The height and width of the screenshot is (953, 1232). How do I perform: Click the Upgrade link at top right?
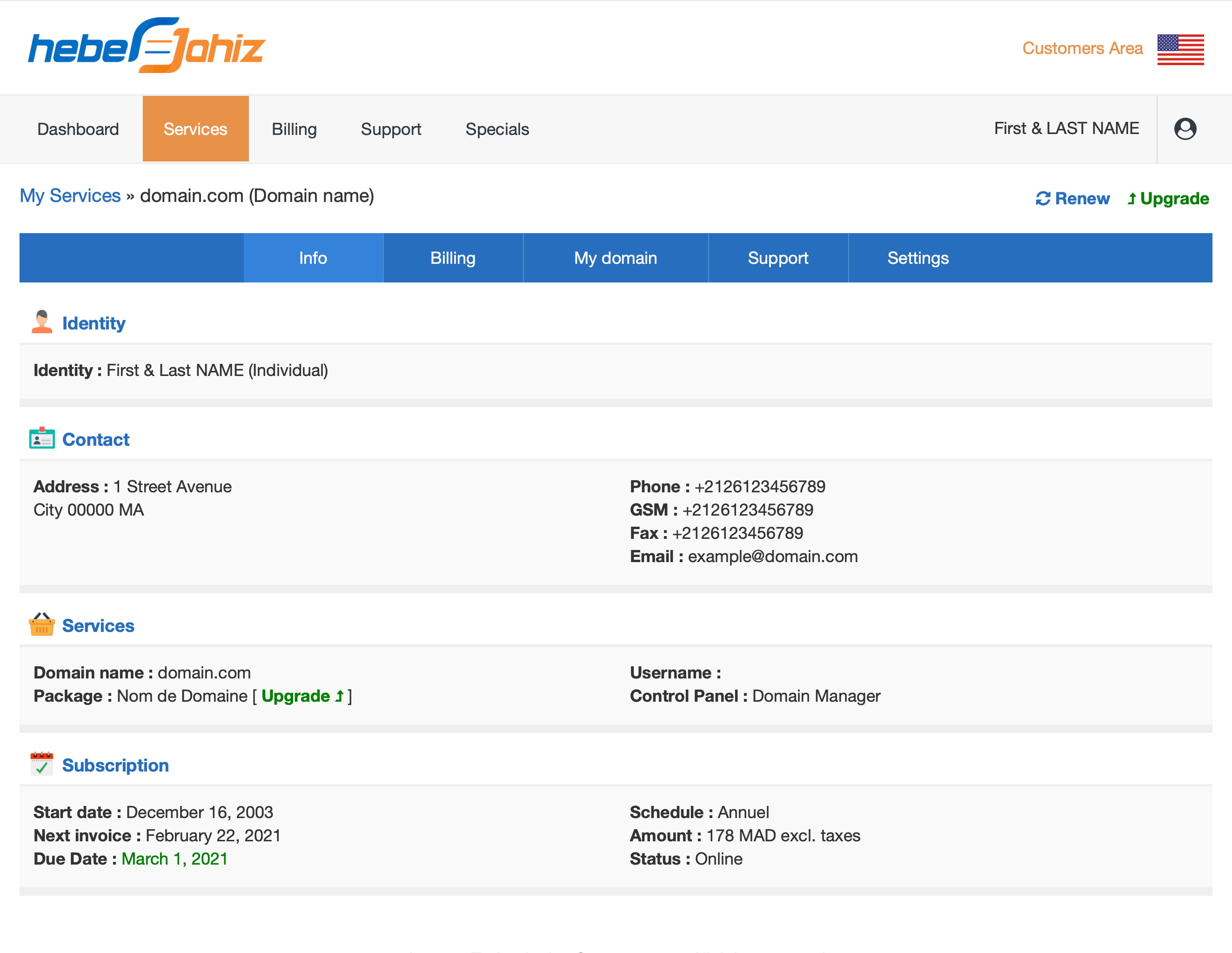pyautogui.click(x=1168, y=199)
